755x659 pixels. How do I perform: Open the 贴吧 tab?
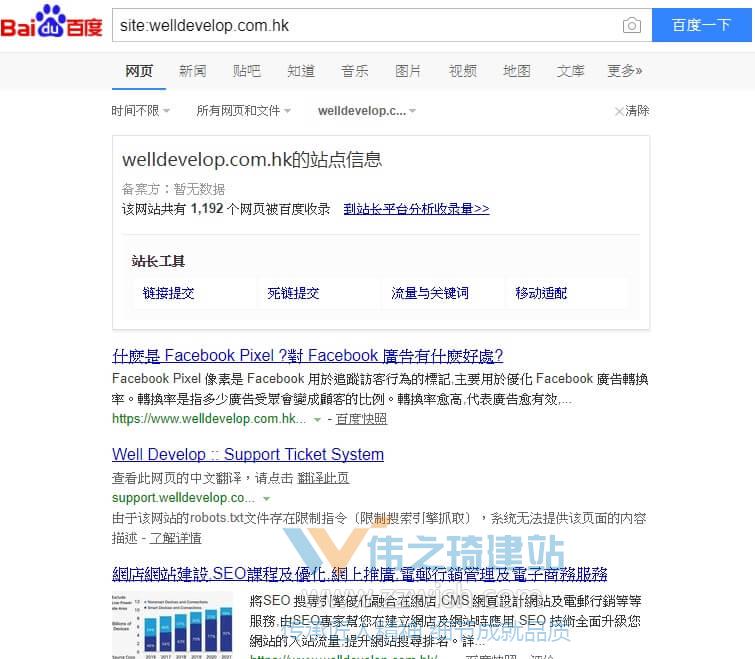[247, 71]
